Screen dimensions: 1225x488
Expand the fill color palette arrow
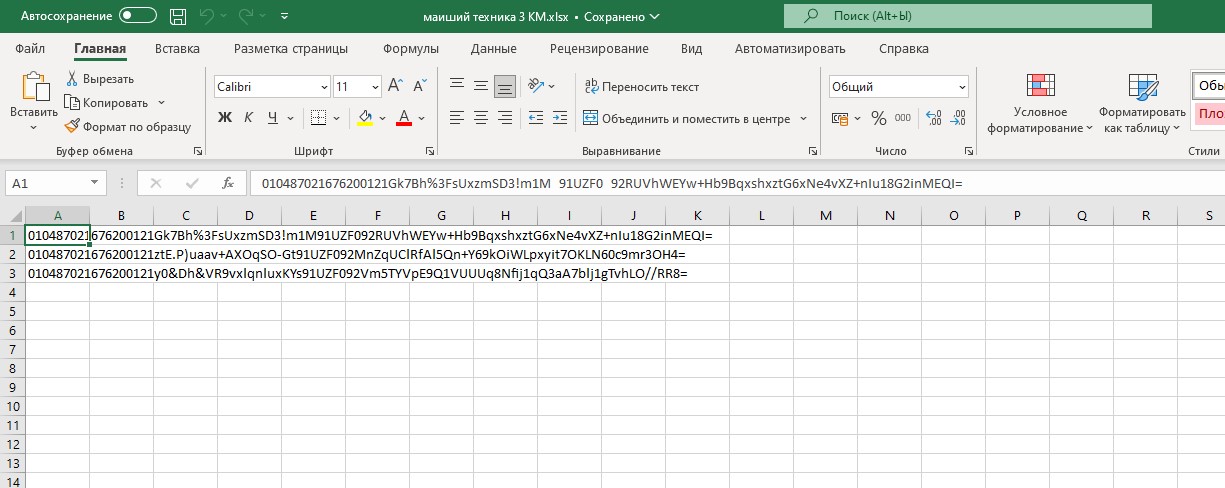point(384,118)
